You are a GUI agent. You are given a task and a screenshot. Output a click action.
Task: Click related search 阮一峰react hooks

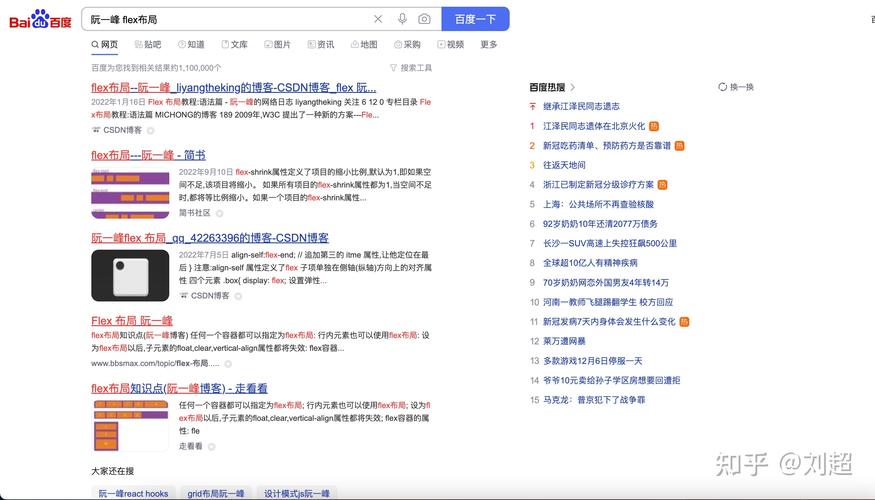[133, 493]
